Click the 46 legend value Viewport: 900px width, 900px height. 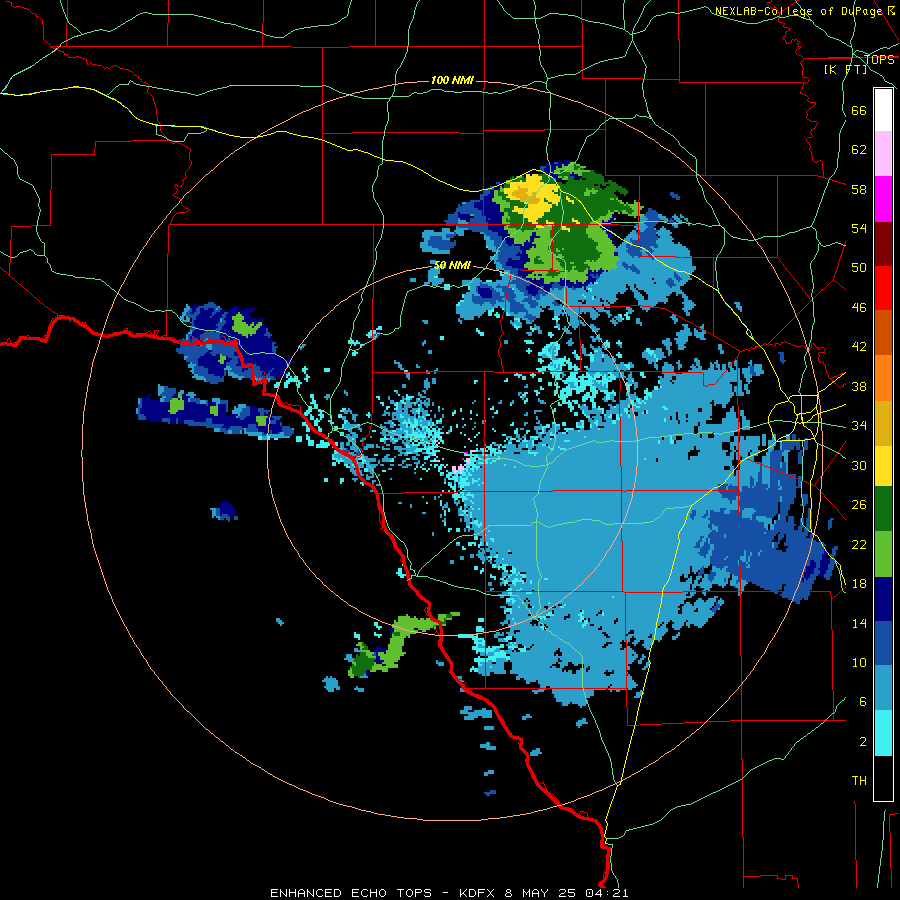(859, 308)
